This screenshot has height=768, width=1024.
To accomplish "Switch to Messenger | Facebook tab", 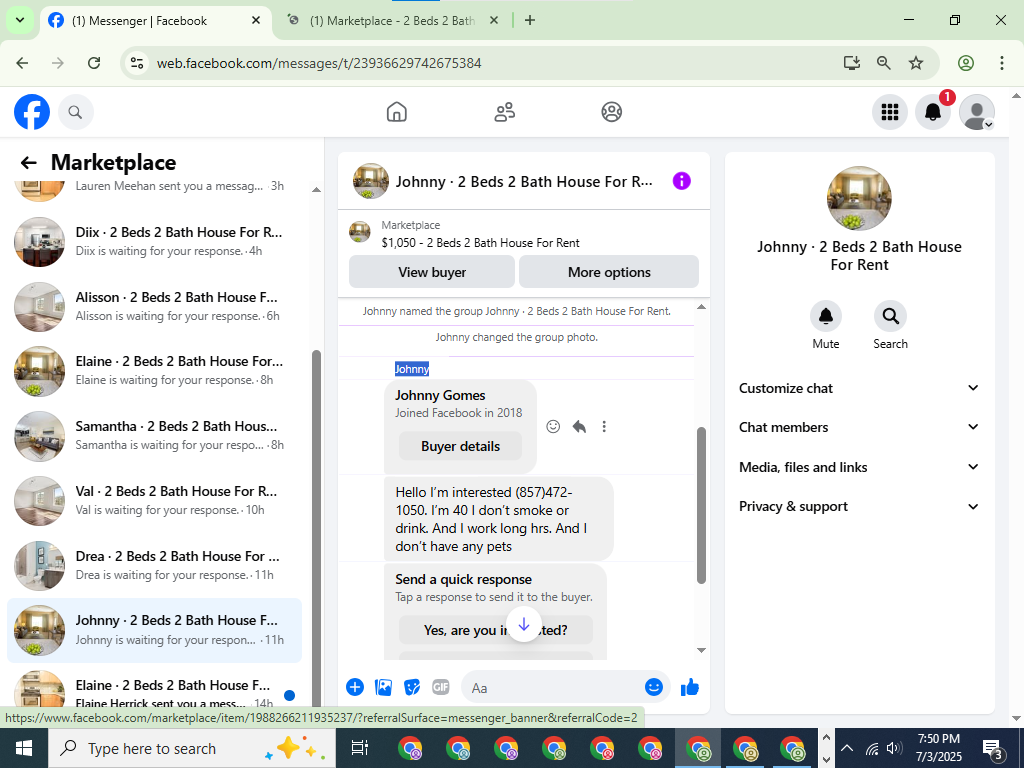I will pos(156,21).
